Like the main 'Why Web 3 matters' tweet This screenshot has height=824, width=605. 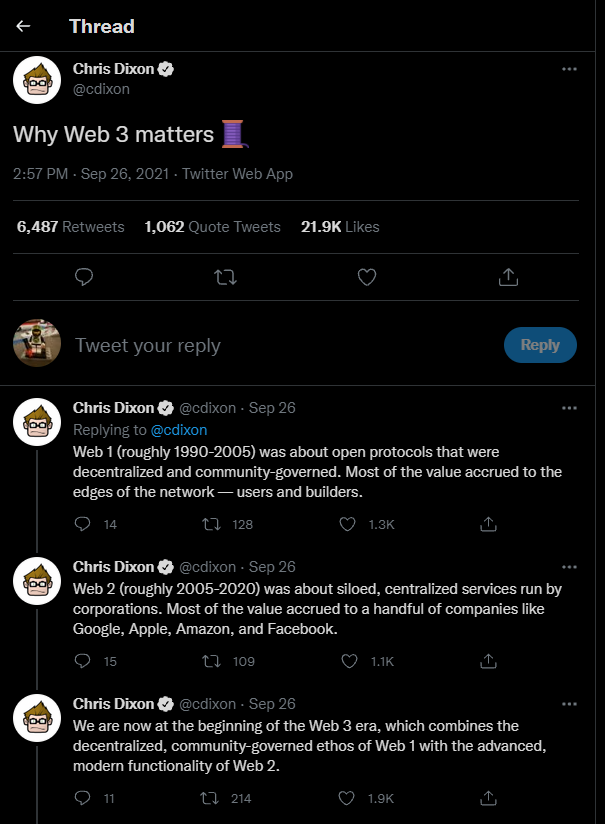coord(367,276)
